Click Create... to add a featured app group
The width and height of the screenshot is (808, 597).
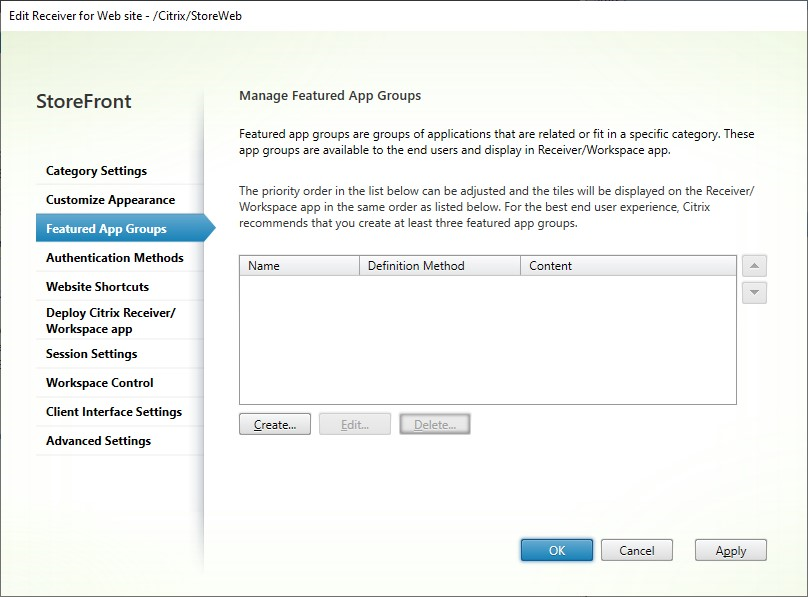tap(275, 424)
